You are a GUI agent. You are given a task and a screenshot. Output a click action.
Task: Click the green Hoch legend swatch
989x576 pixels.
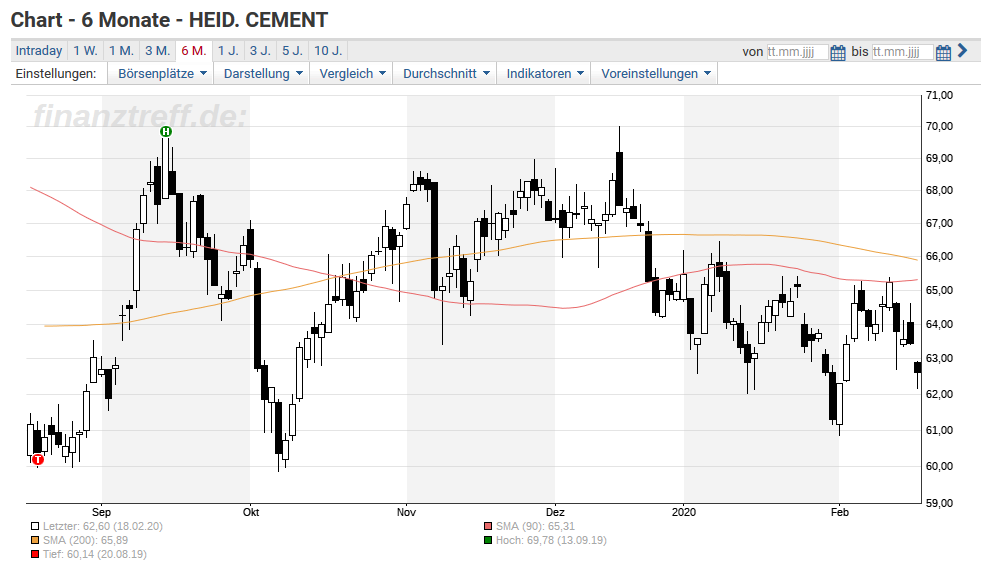tap(488, 540)
